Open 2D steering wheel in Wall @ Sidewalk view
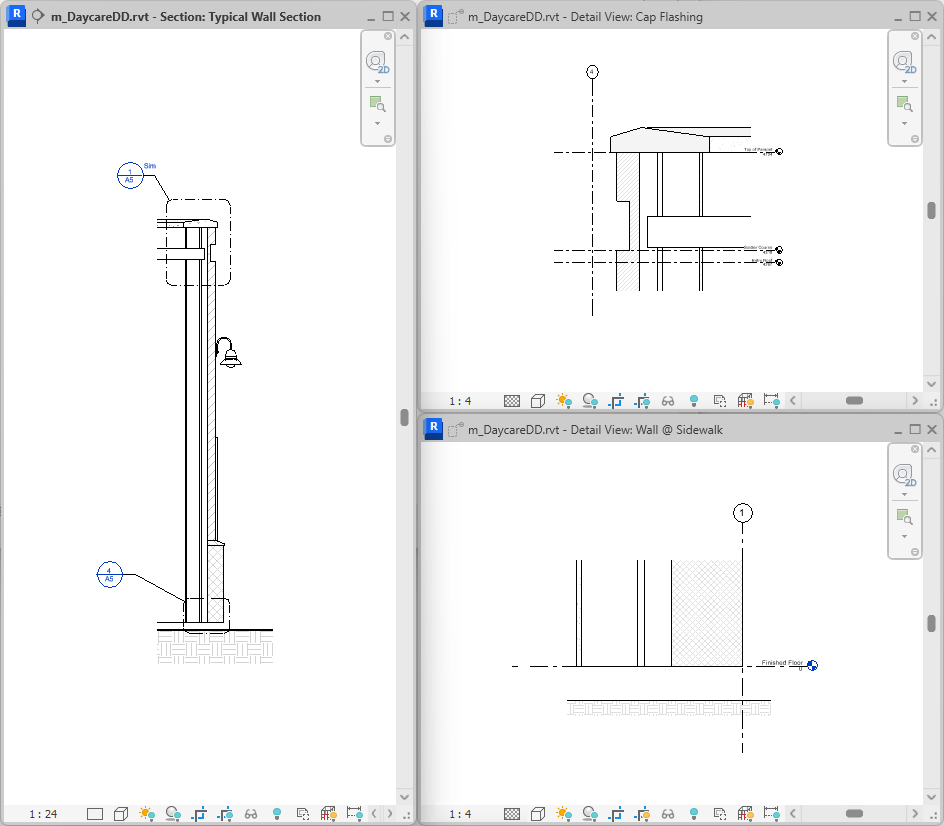 [904, 476]
